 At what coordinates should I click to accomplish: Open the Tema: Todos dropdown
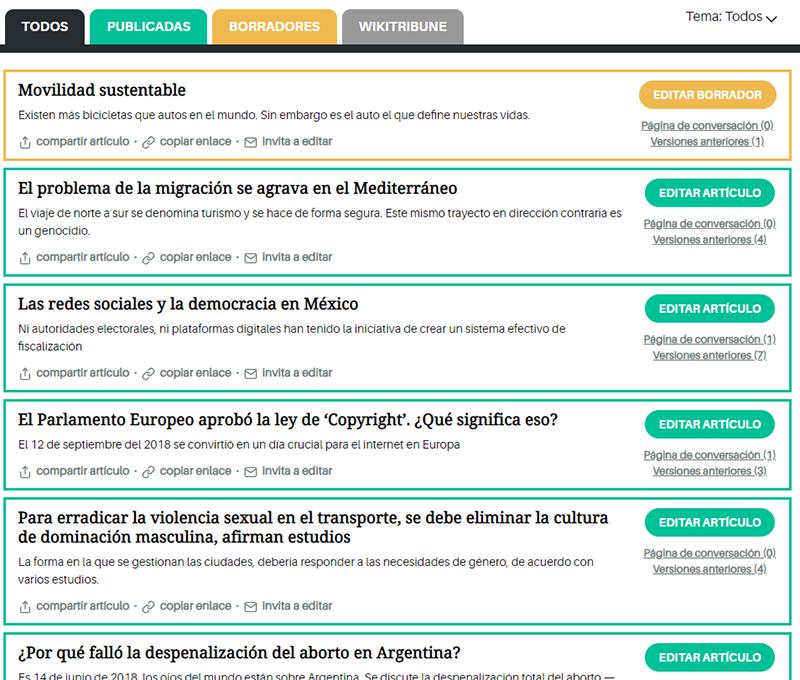coord(731,17)
